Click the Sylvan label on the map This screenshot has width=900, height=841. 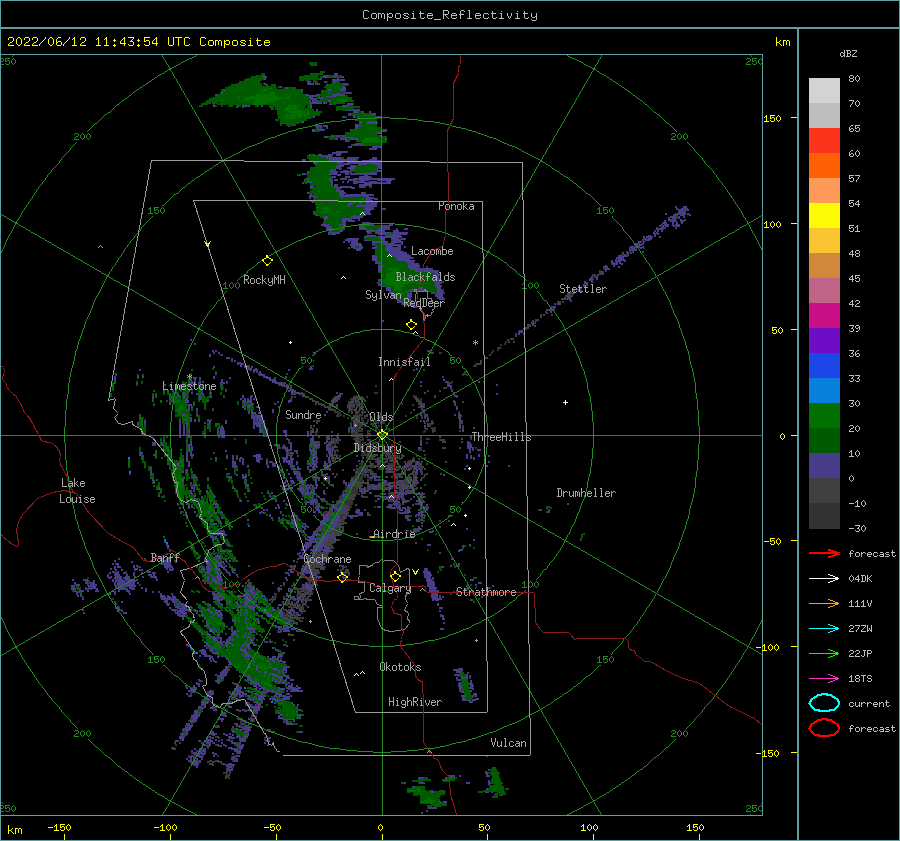click(383, 295)
